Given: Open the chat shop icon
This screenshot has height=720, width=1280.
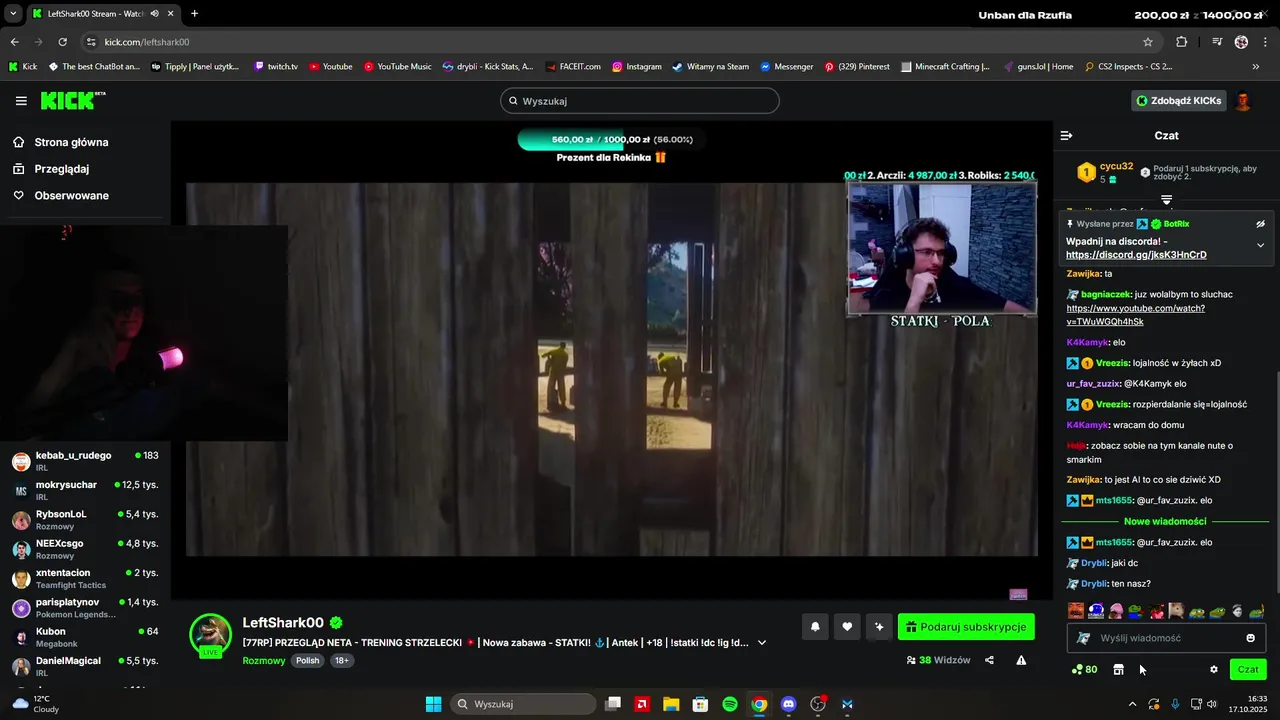Looking at the screenshot, I should [1118, 669].
